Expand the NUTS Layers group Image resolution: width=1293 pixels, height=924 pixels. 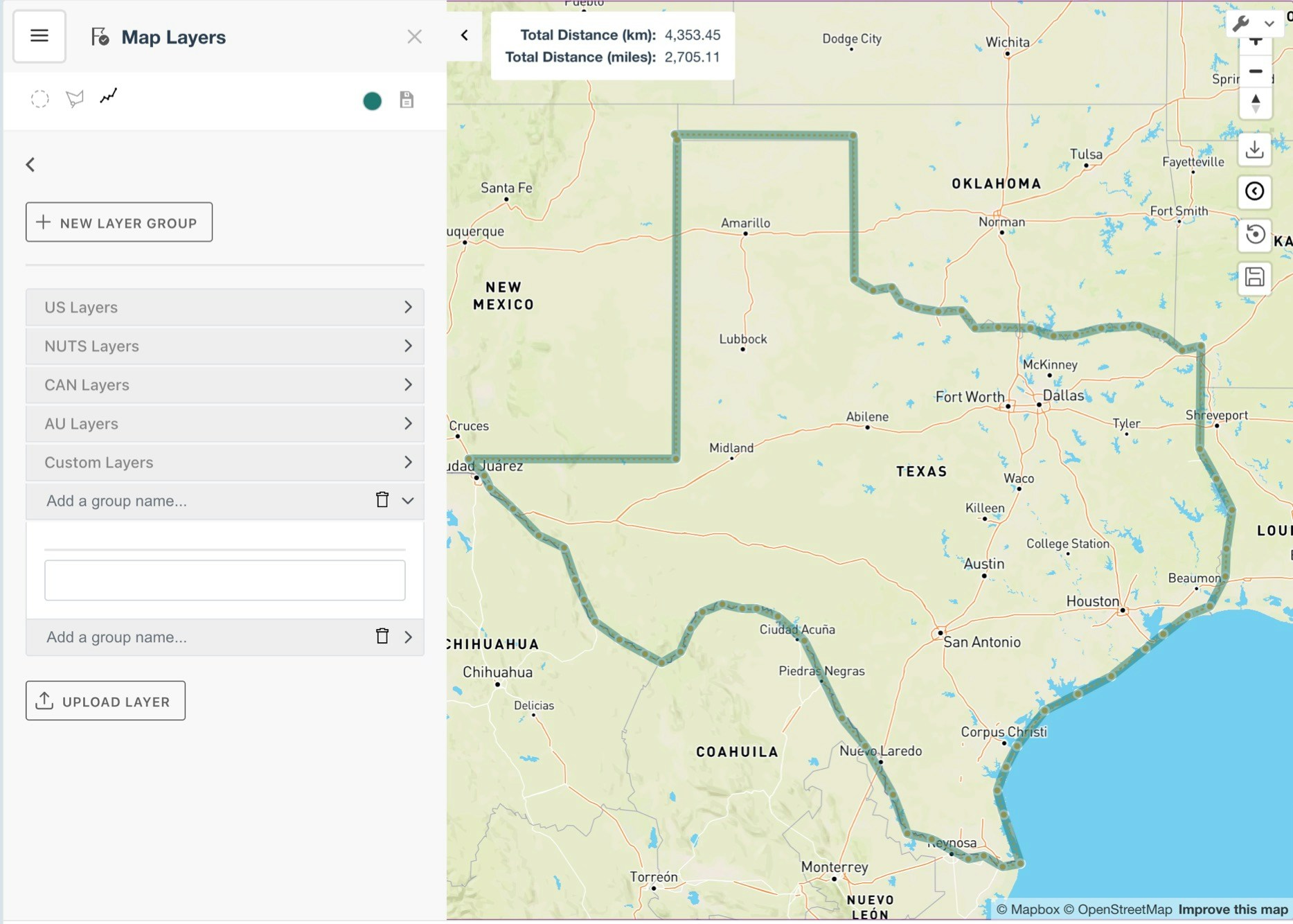[x=224, y=346]
